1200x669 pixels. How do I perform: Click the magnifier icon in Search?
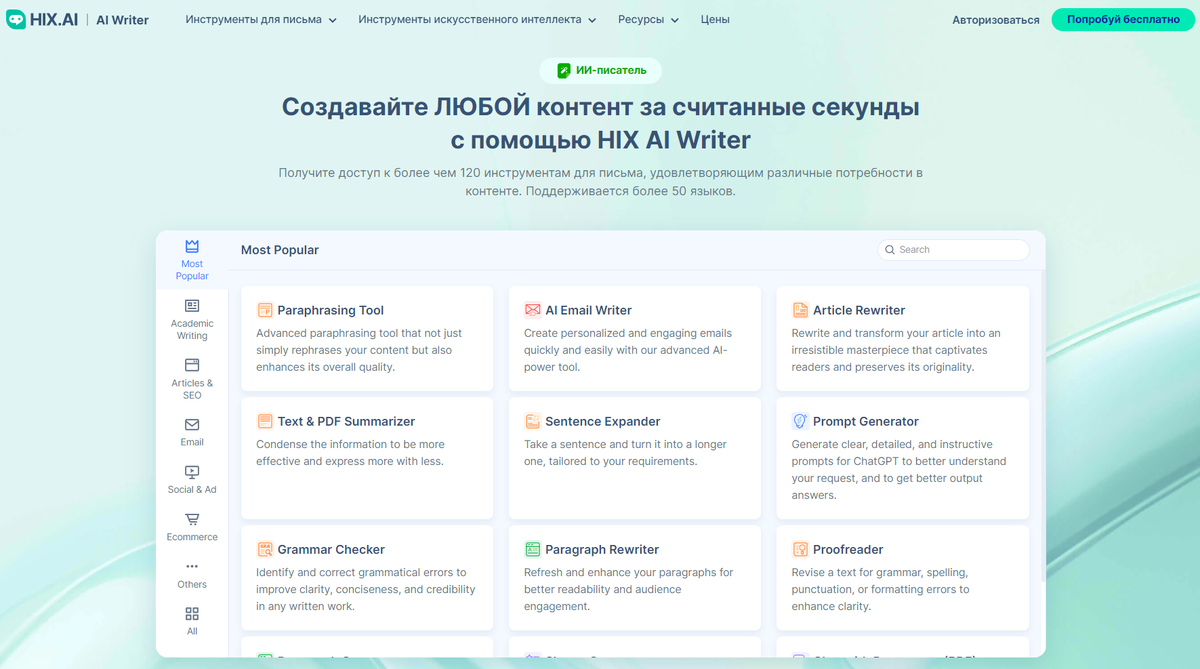(x=890, y=250)
